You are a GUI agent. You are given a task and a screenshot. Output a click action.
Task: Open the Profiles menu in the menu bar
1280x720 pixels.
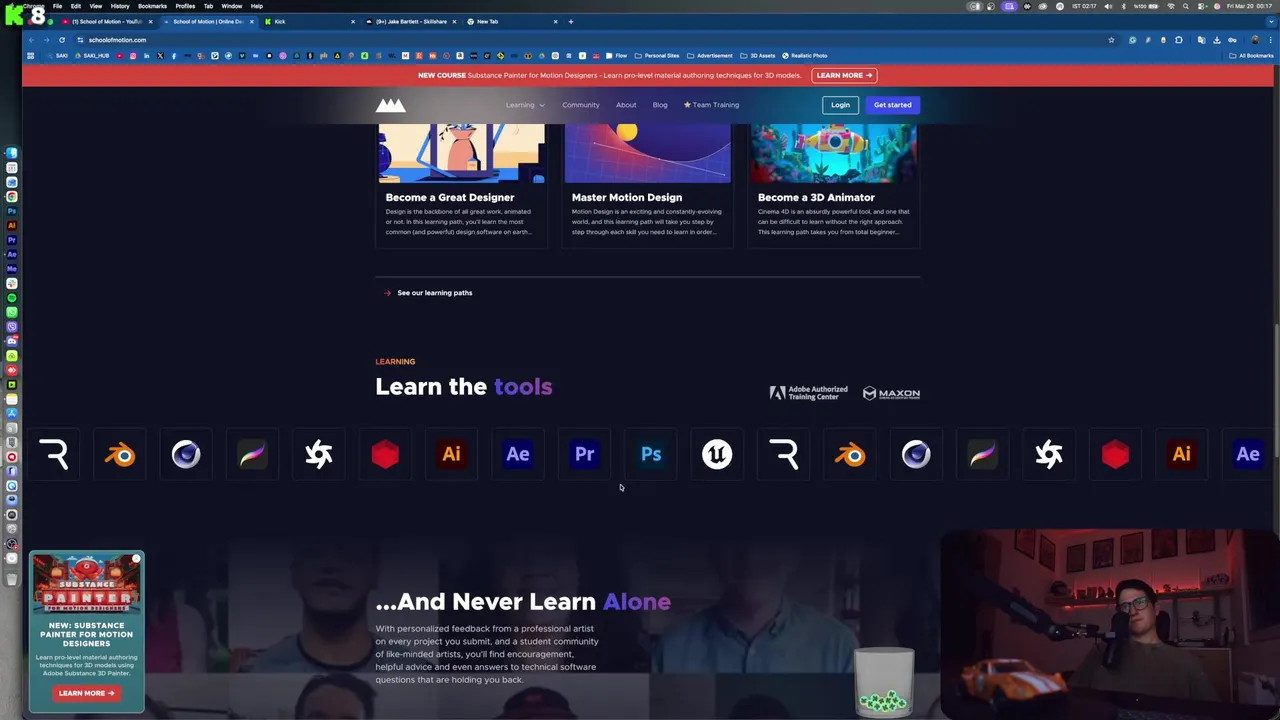click(185, 6)
